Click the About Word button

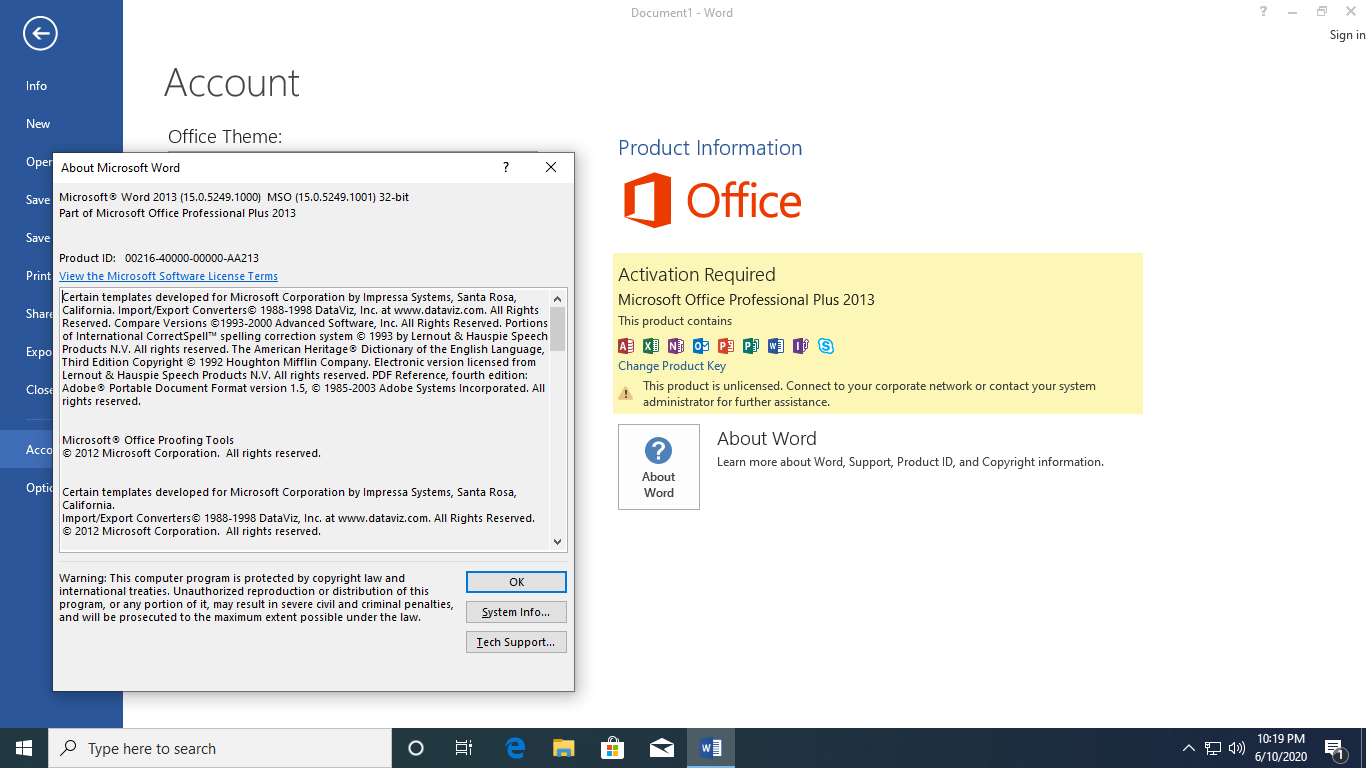coord(659,467)
